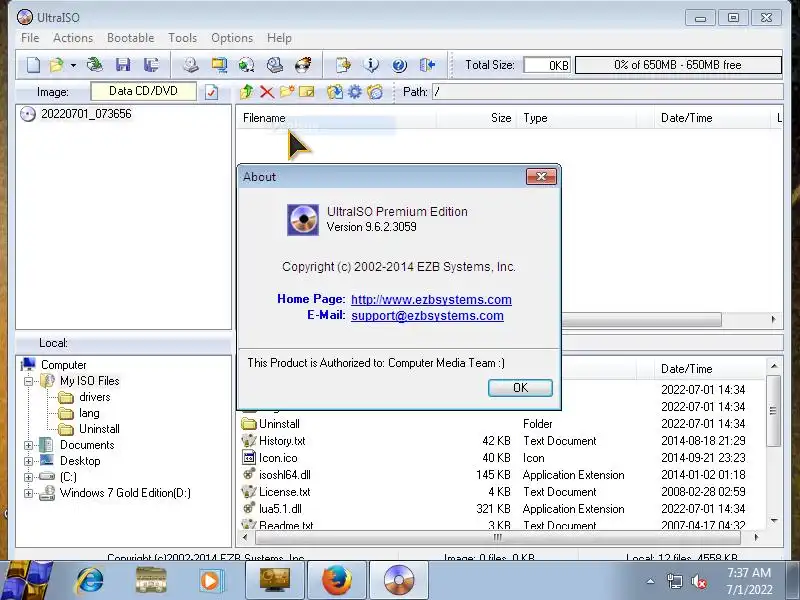This screenshot has height=600, width=800.
Task: Click the Type column header in image list
Action: click(x=577, y=118)
